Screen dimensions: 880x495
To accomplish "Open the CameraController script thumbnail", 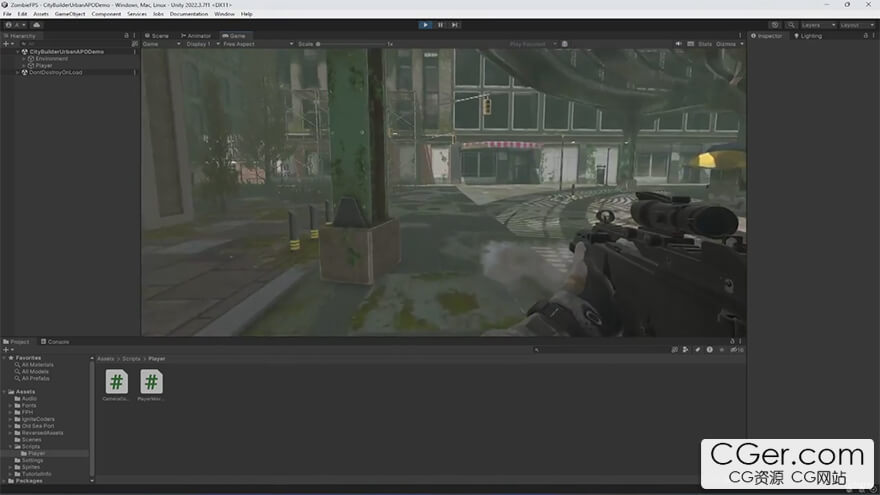I will pyautogui.click(x=116, y=382).
